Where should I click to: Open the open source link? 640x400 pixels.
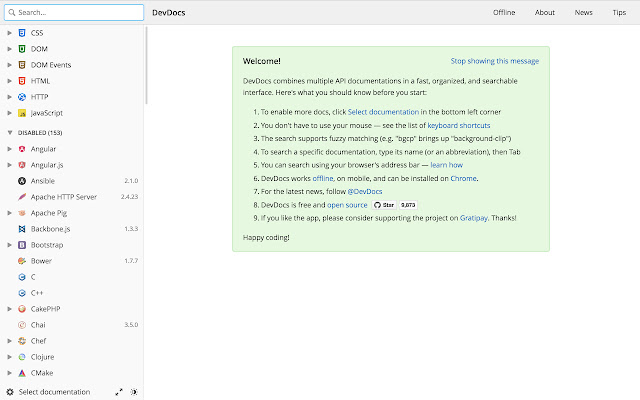[347, 205]
